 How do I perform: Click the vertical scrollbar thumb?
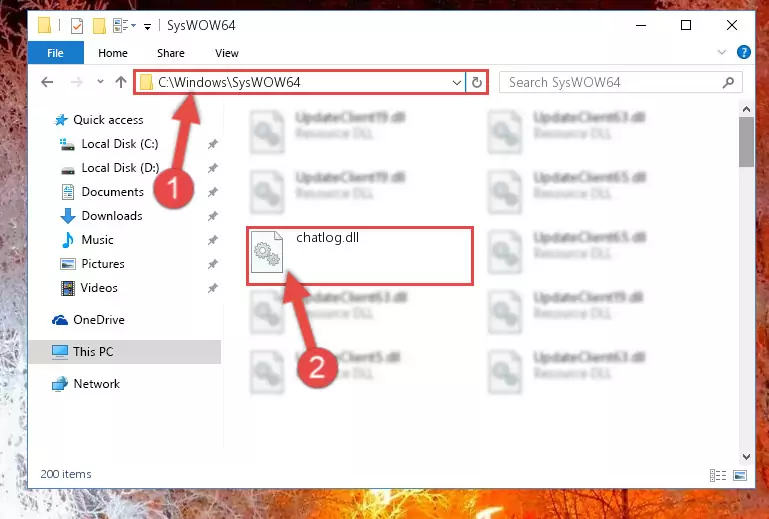(x=746, y=142)
